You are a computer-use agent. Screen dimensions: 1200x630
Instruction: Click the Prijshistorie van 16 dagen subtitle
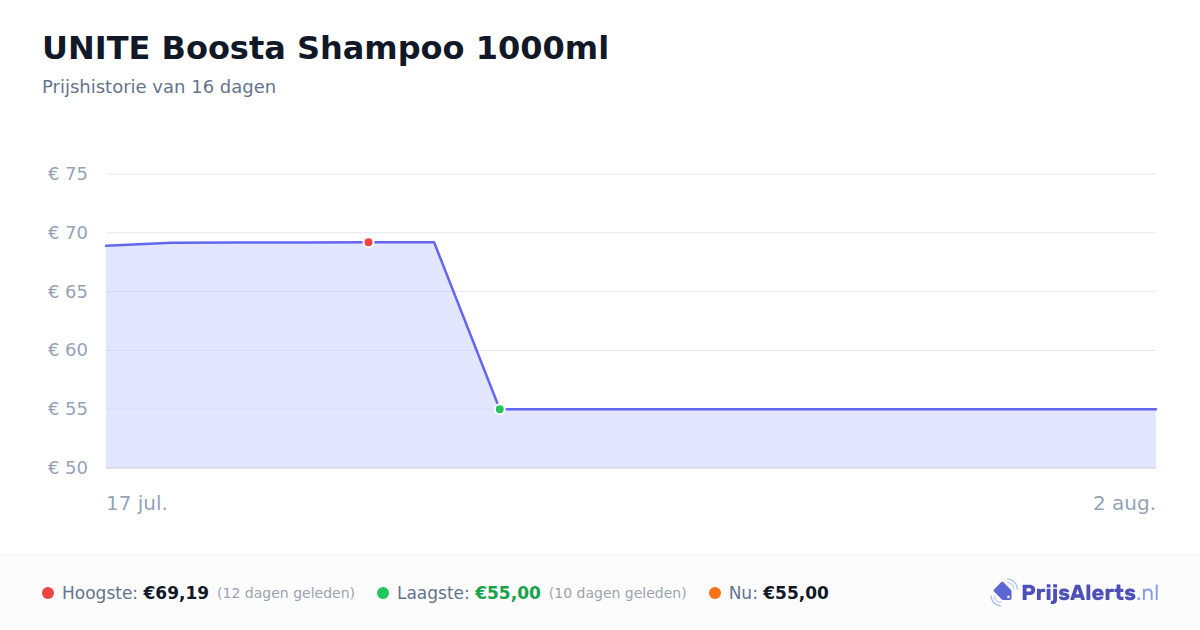[x=159, y=87]
